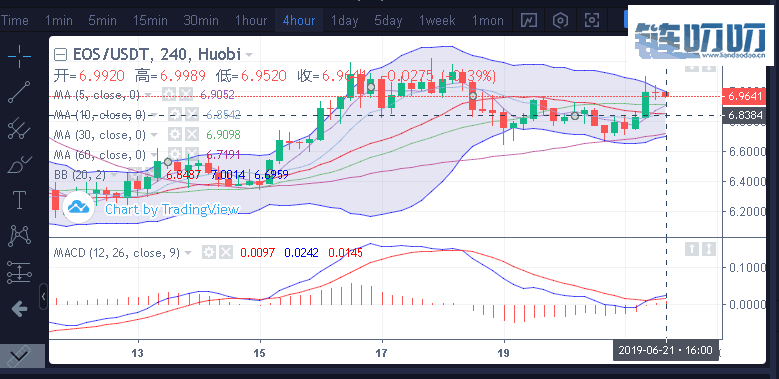Select the ruler measure tool
The height and width of the screenshot is (379, 779).
point(20,355)
